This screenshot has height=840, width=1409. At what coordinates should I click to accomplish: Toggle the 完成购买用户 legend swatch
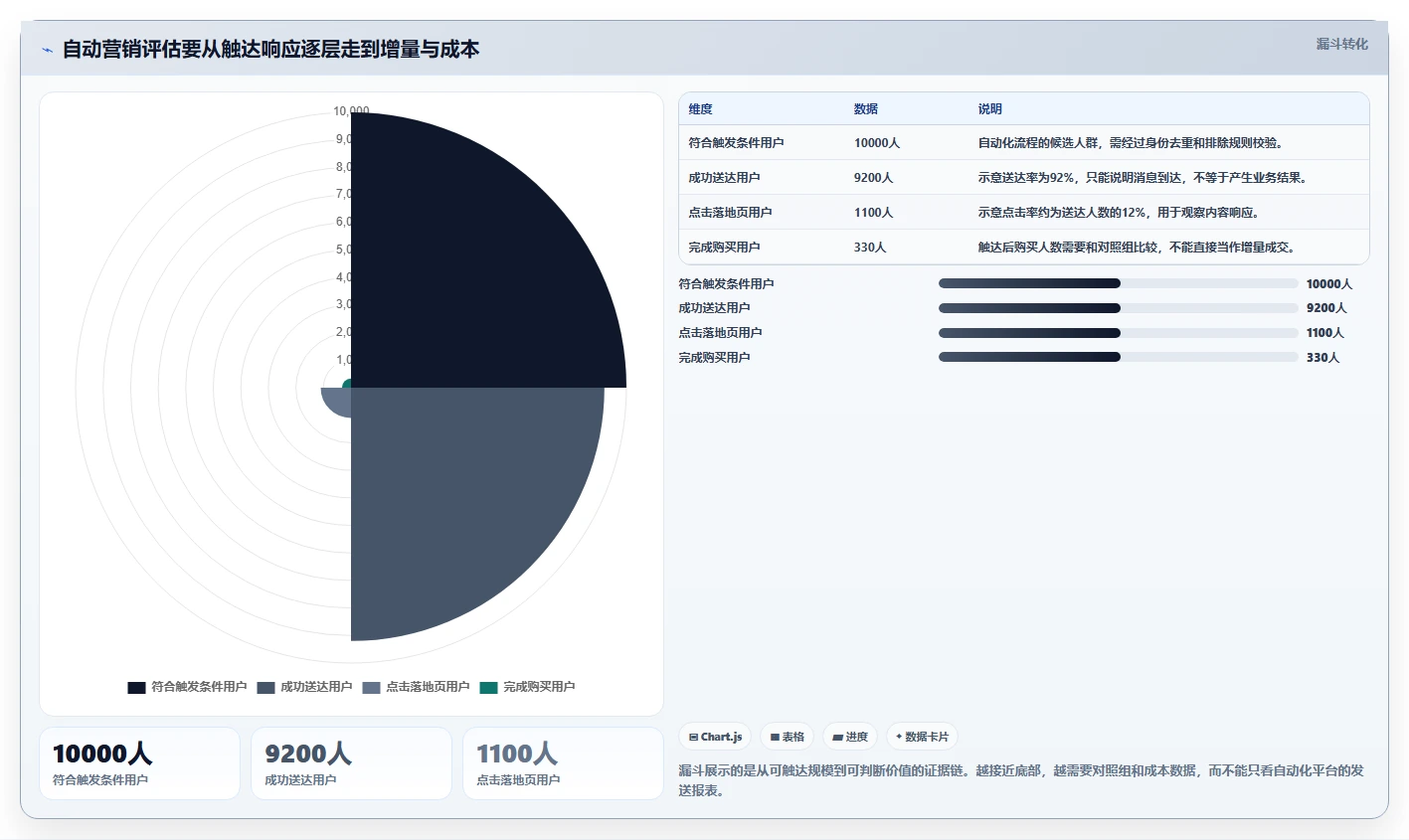pos(488,687)
